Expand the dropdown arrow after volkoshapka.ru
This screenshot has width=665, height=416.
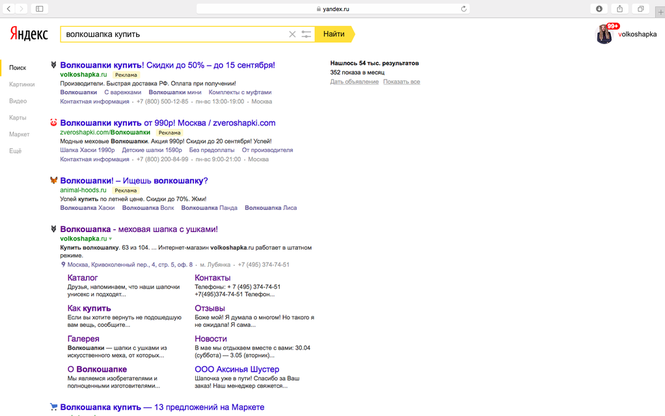(110, 239)
